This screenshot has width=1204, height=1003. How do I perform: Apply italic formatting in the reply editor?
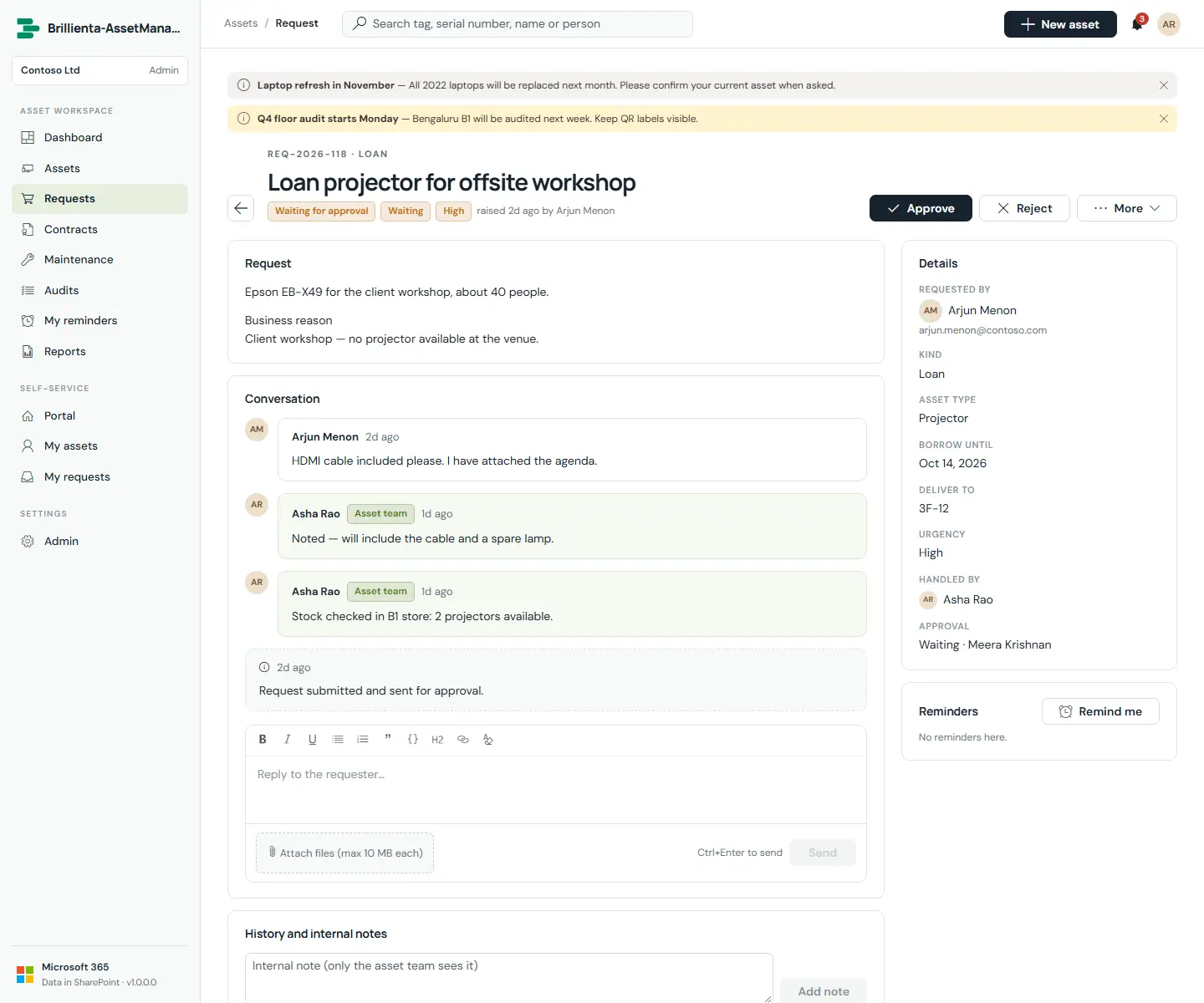(288, 740)
